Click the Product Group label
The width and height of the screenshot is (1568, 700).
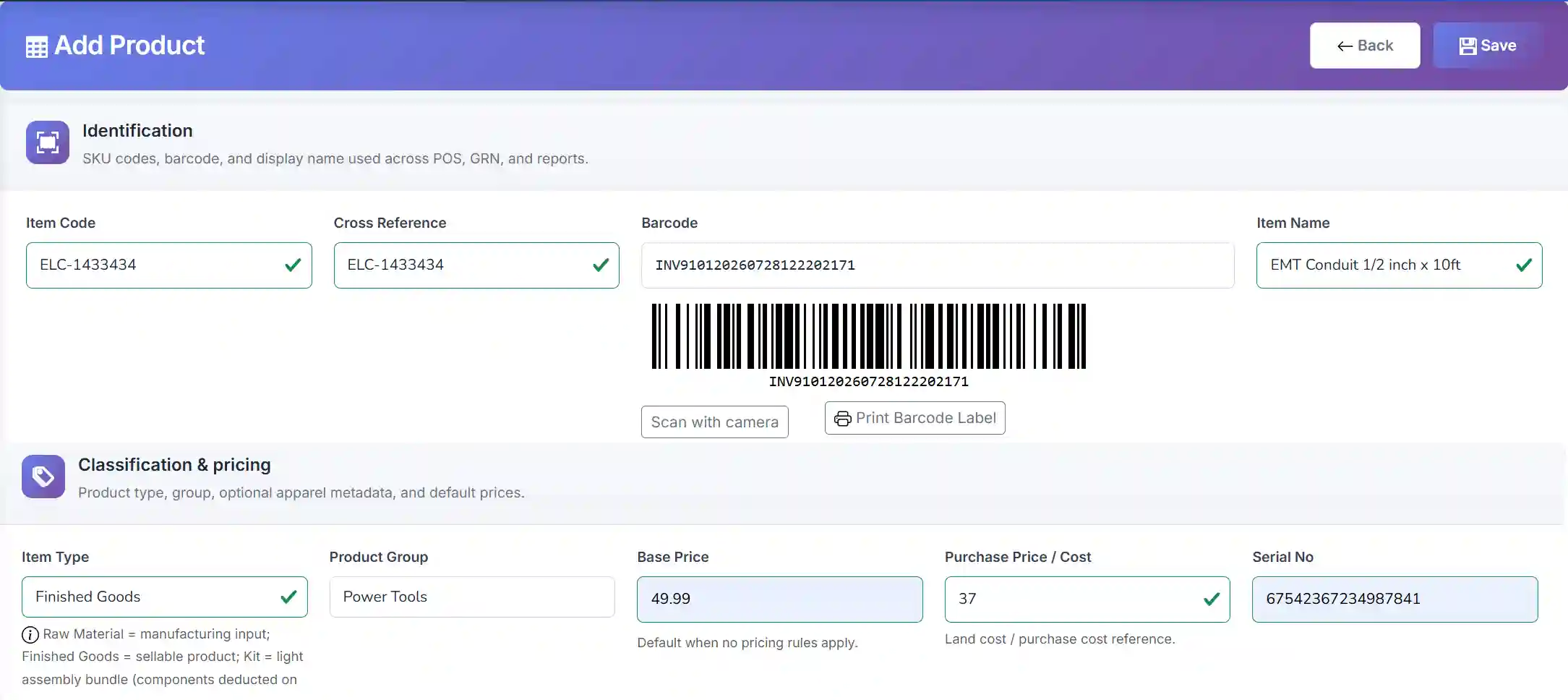[379, 557]
